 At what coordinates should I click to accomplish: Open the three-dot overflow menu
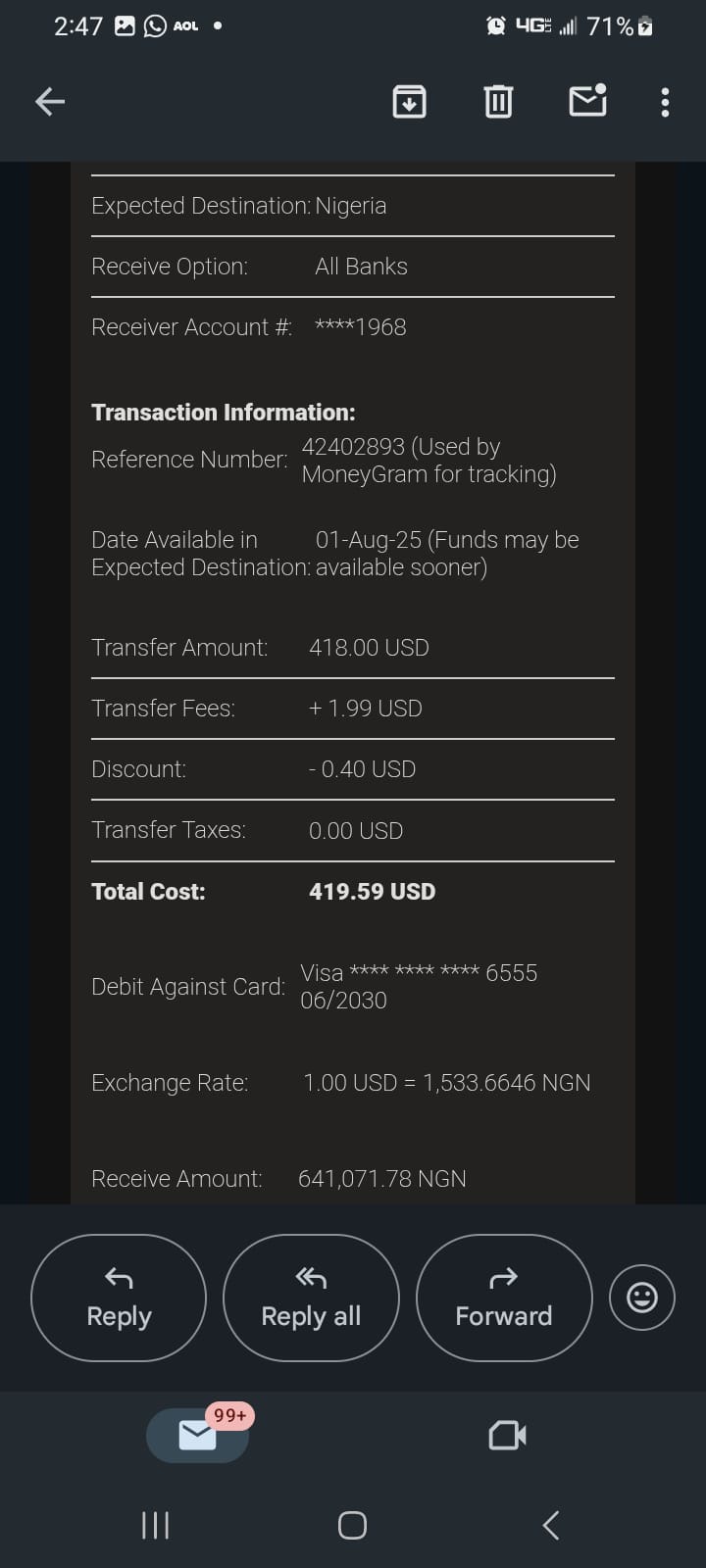[665, 102]
